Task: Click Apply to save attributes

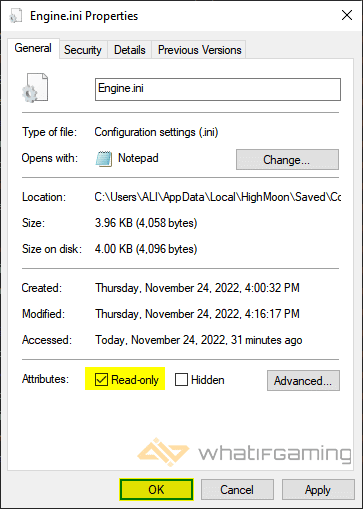Action: (x=318, y=490)
